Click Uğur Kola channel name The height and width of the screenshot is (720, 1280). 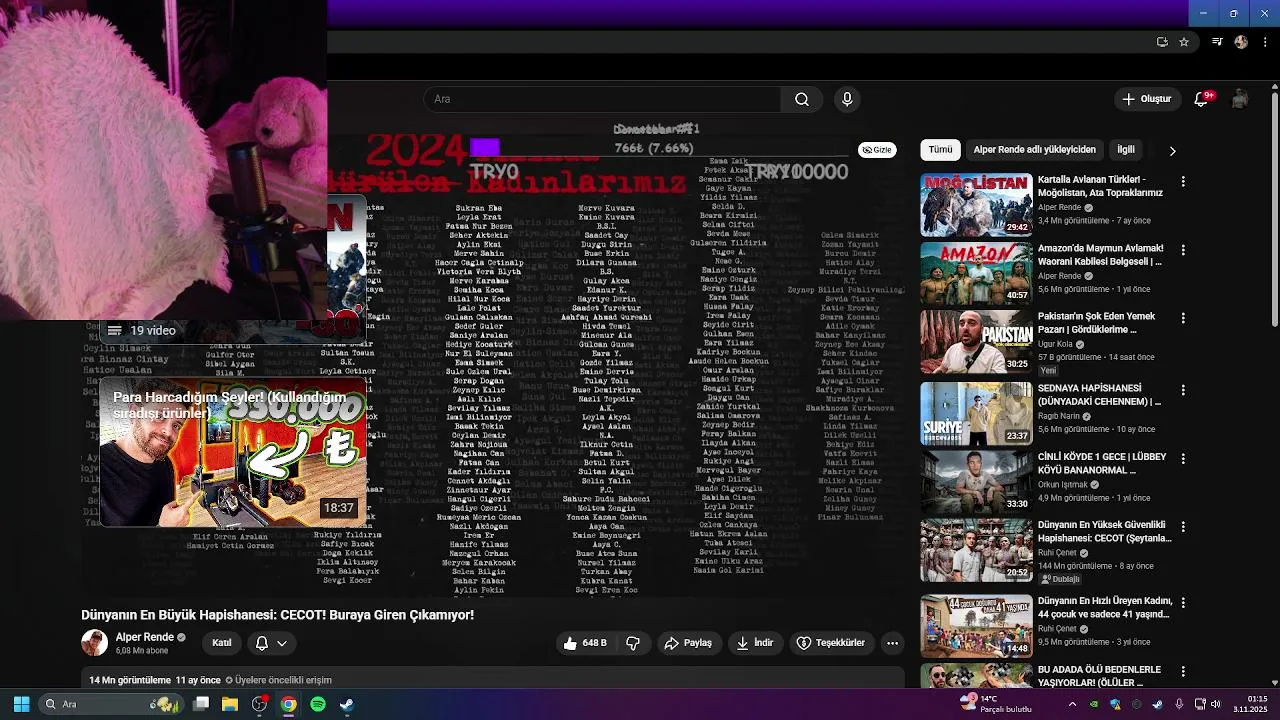tap(1054, 344)
